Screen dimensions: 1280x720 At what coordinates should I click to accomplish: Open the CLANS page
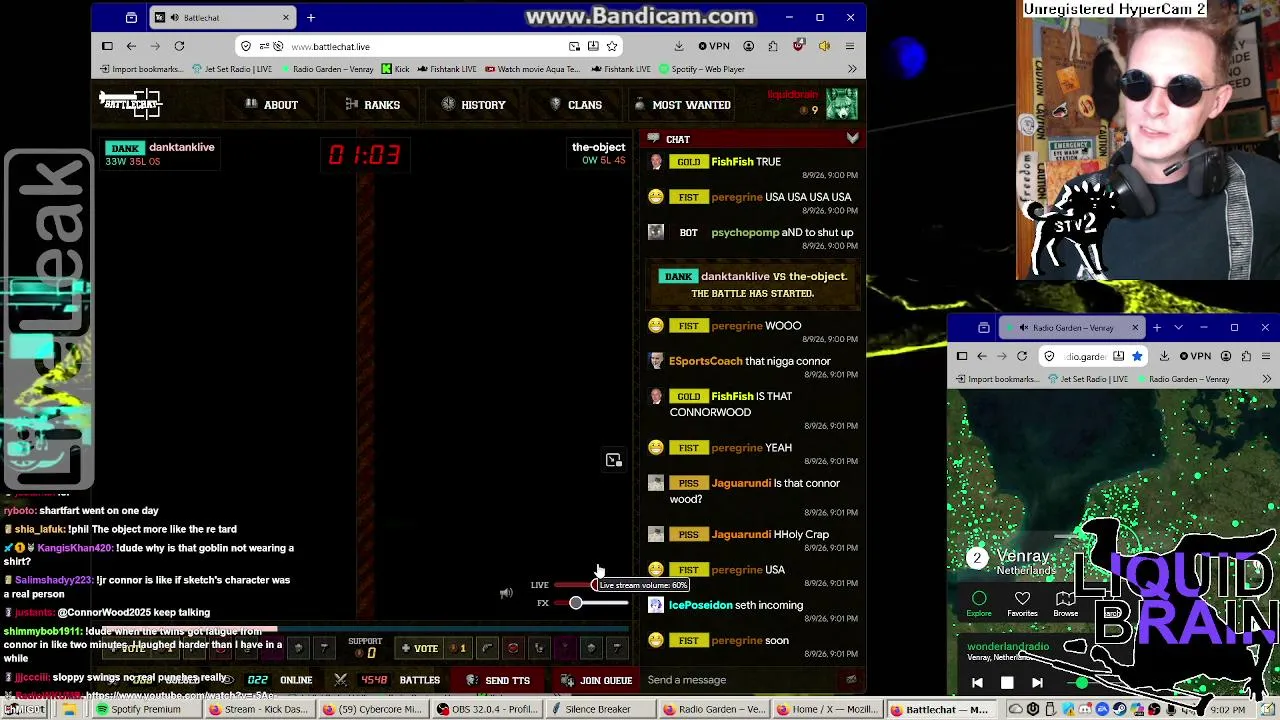(x=577, y=105)
